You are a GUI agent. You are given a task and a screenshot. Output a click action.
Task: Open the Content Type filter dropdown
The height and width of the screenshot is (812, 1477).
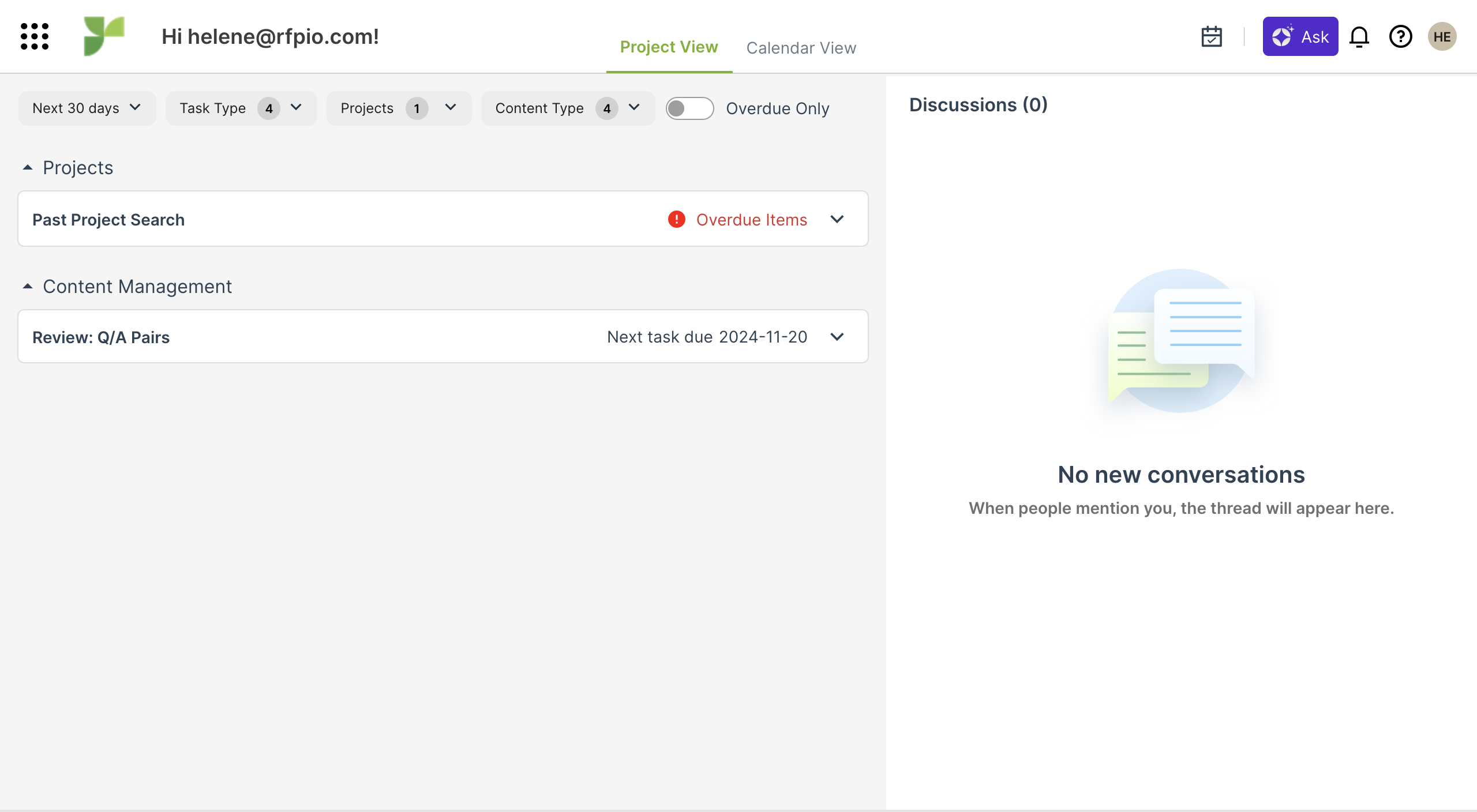[x=568, y=108]
